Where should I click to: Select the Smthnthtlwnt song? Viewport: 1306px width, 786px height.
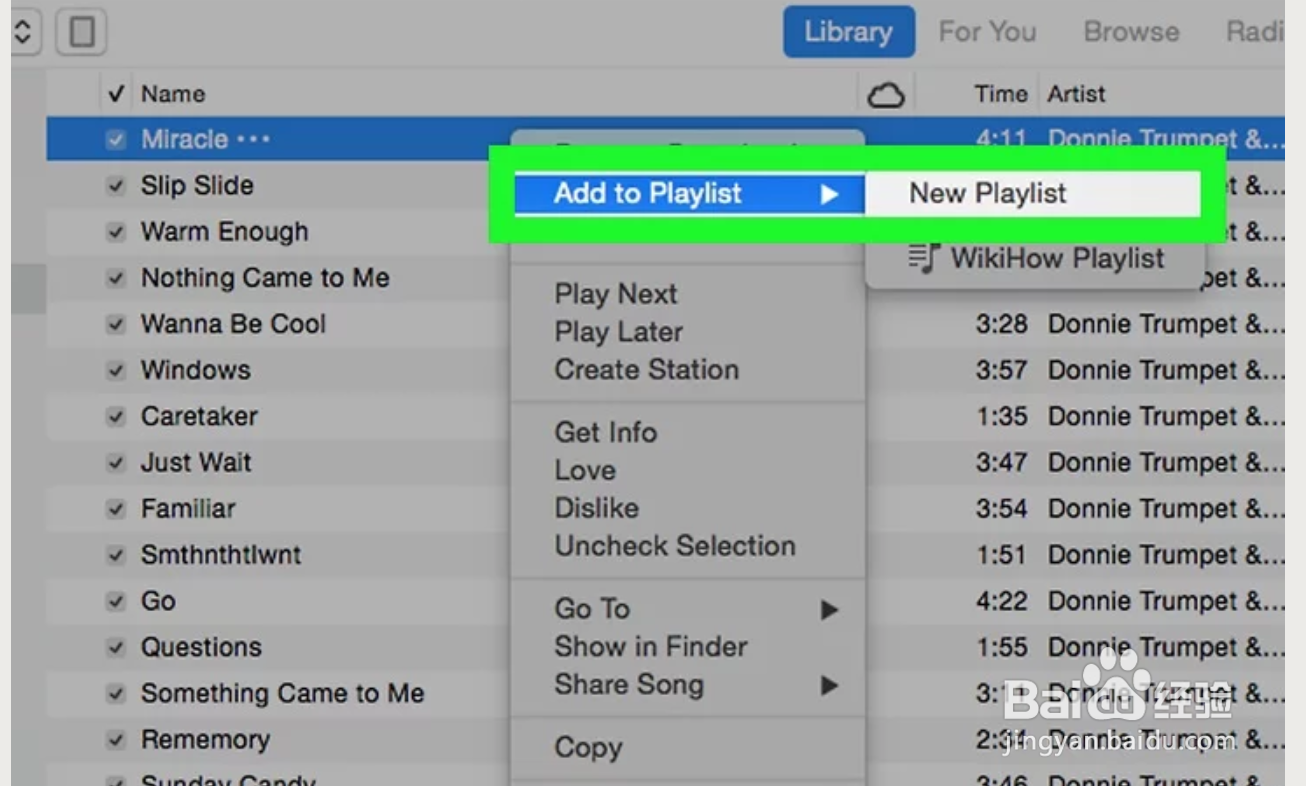click(221, 555)
